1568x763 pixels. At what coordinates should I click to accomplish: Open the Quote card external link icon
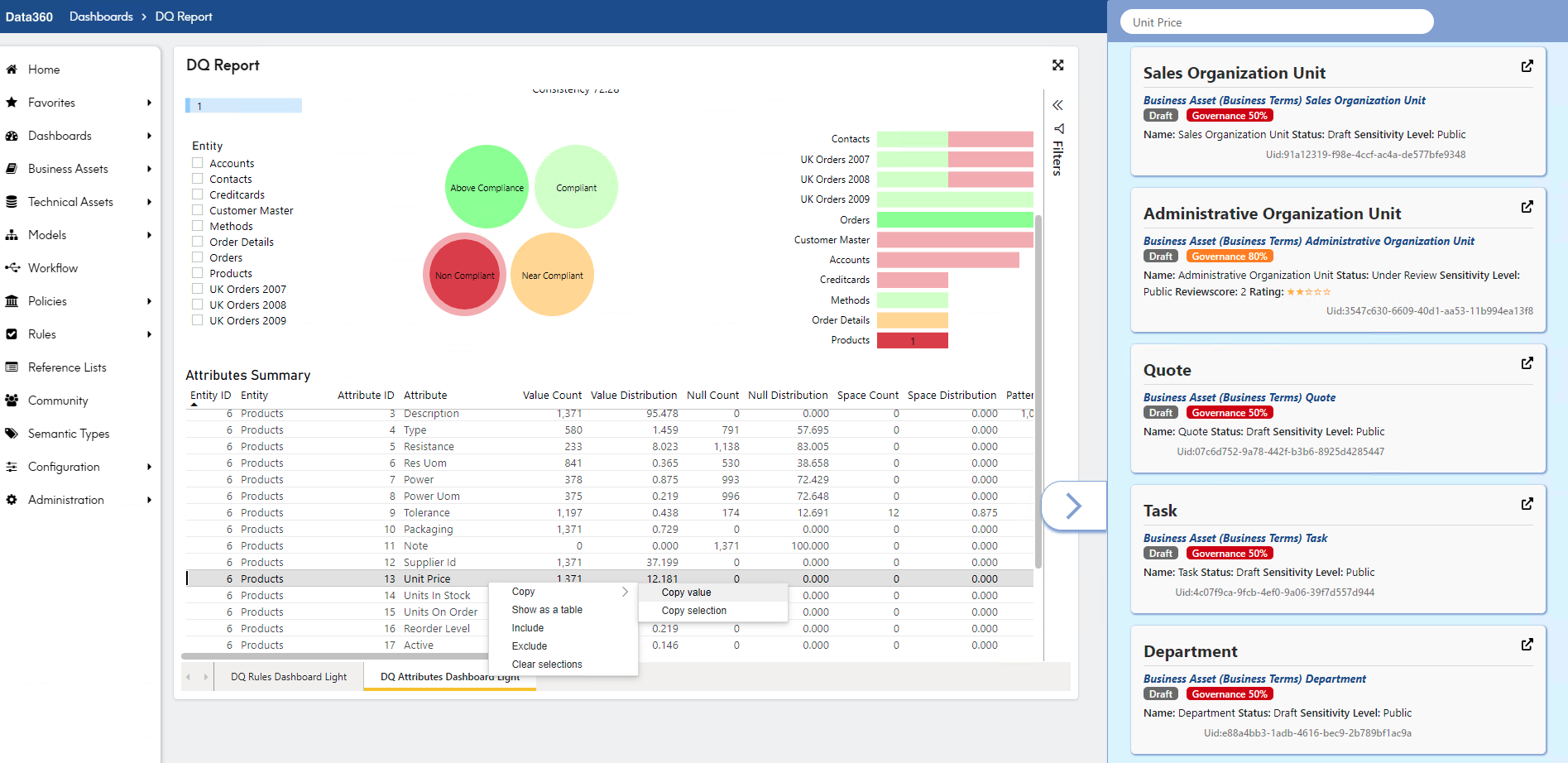[x=1527, y=363]
